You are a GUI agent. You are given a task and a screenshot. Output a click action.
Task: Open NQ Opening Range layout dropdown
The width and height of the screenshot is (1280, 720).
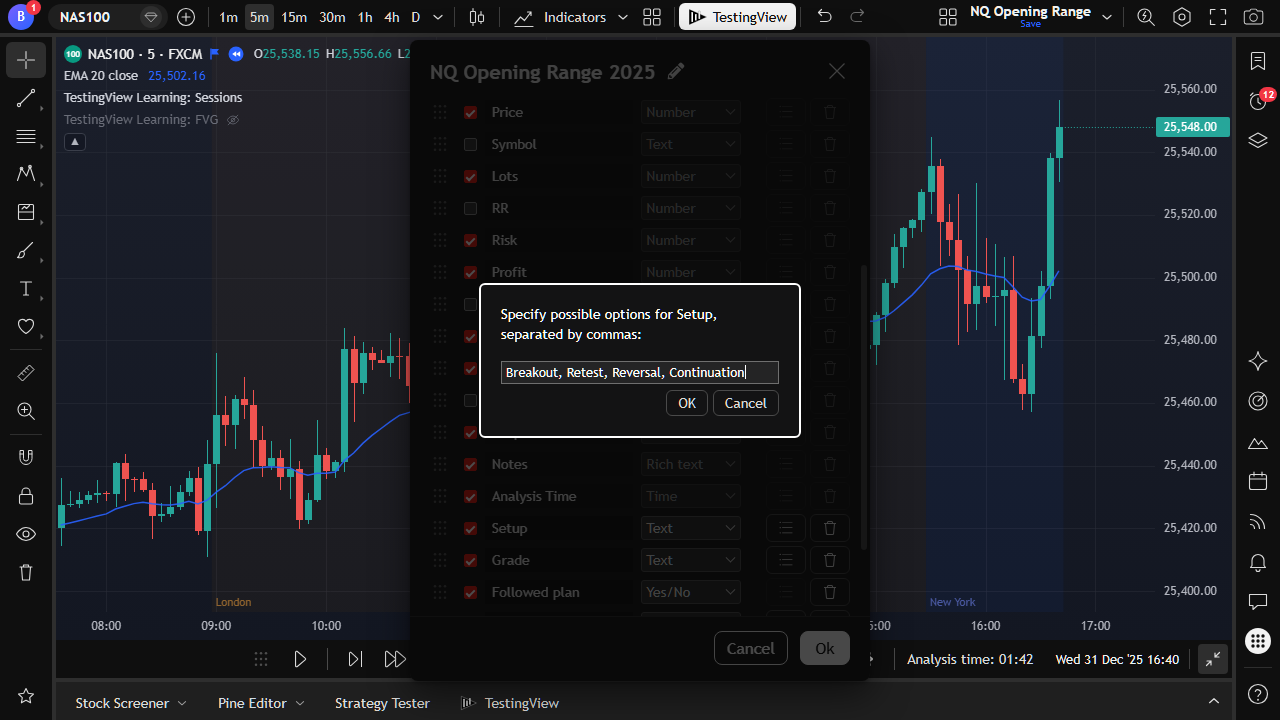pos(1107,17)
